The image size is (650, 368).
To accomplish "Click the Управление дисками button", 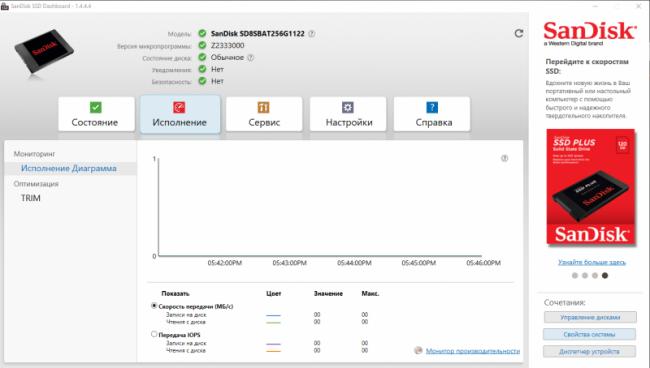I will coord(590,317).
